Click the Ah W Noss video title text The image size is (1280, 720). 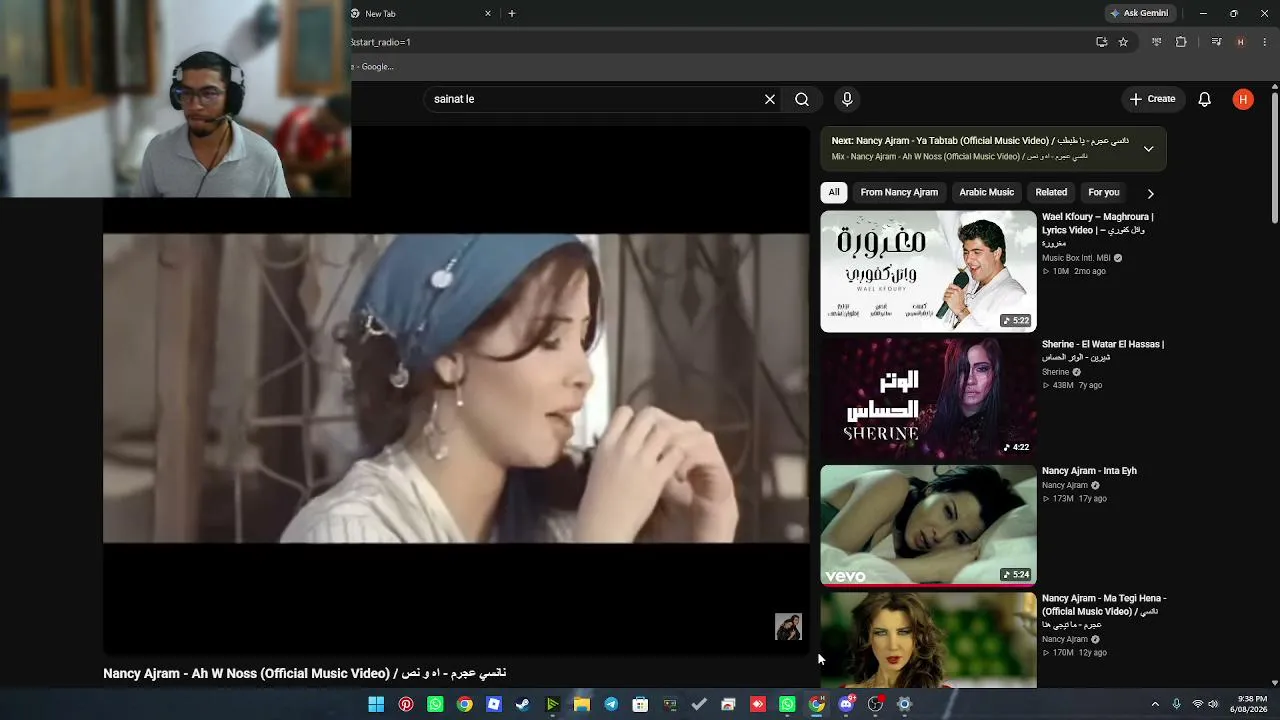(305, 673)
